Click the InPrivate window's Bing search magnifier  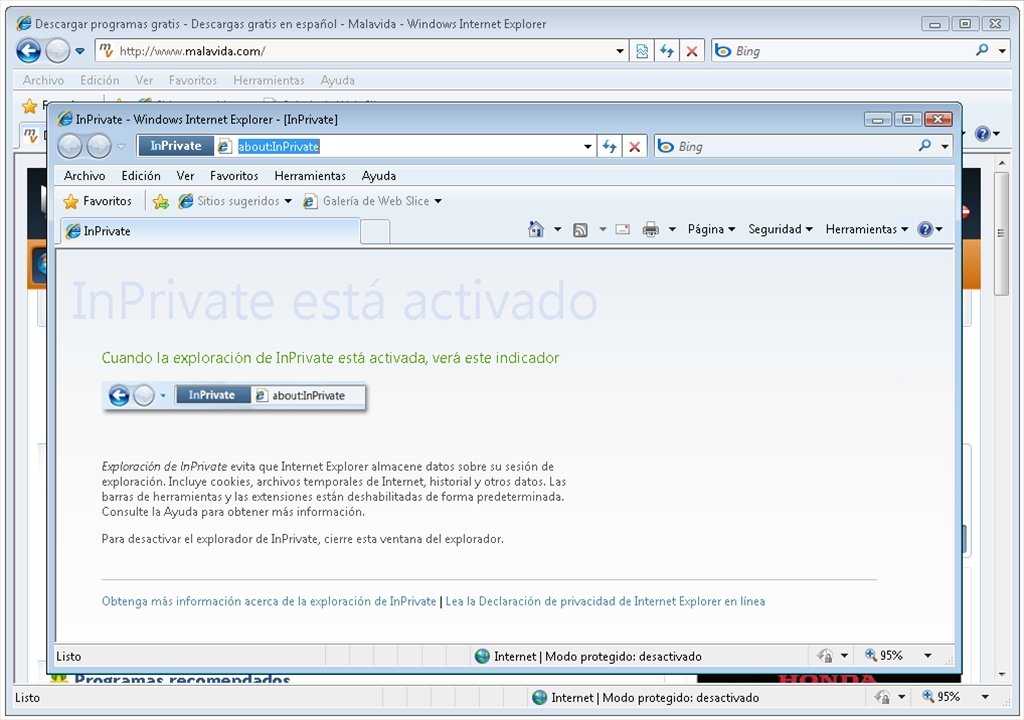coord(925,146)
